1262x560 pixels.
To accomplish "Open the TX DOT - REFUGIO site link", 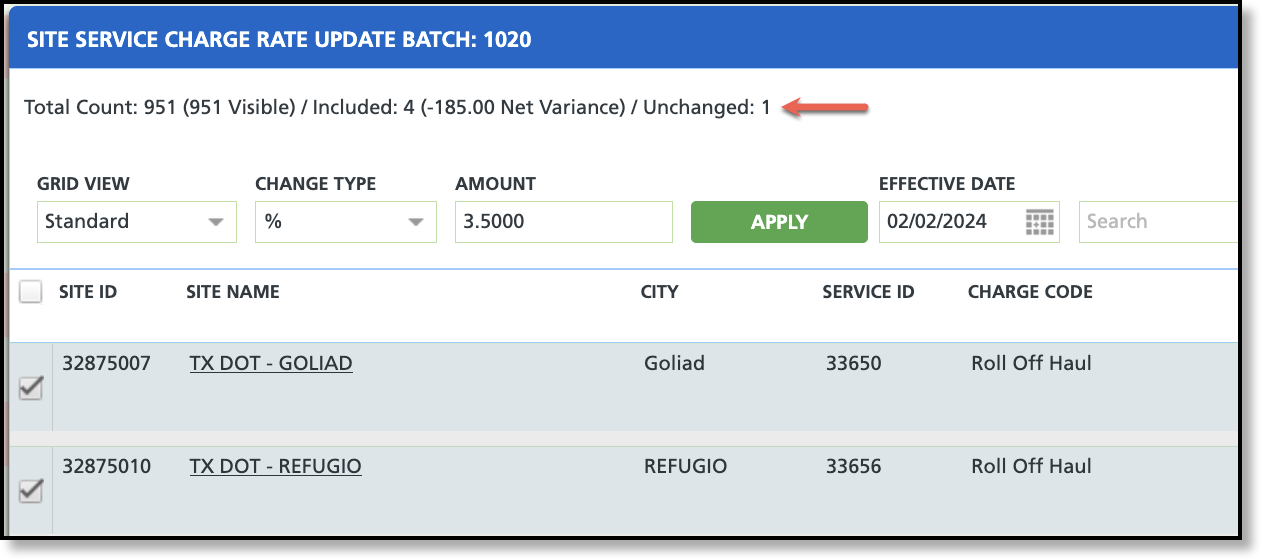I will [275, 466].
